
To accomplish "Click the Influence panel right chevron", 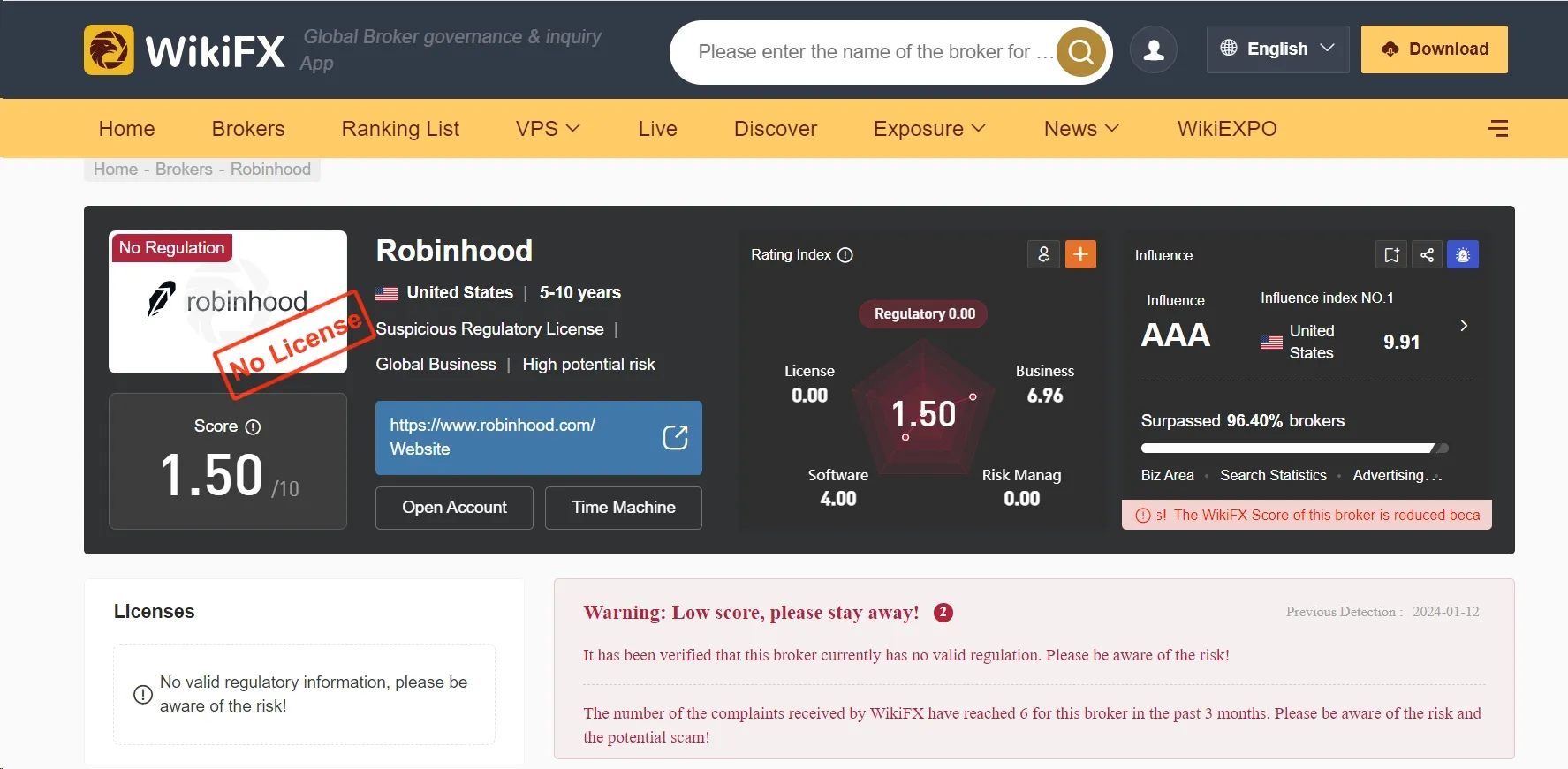I will [x=1464, y=326].
